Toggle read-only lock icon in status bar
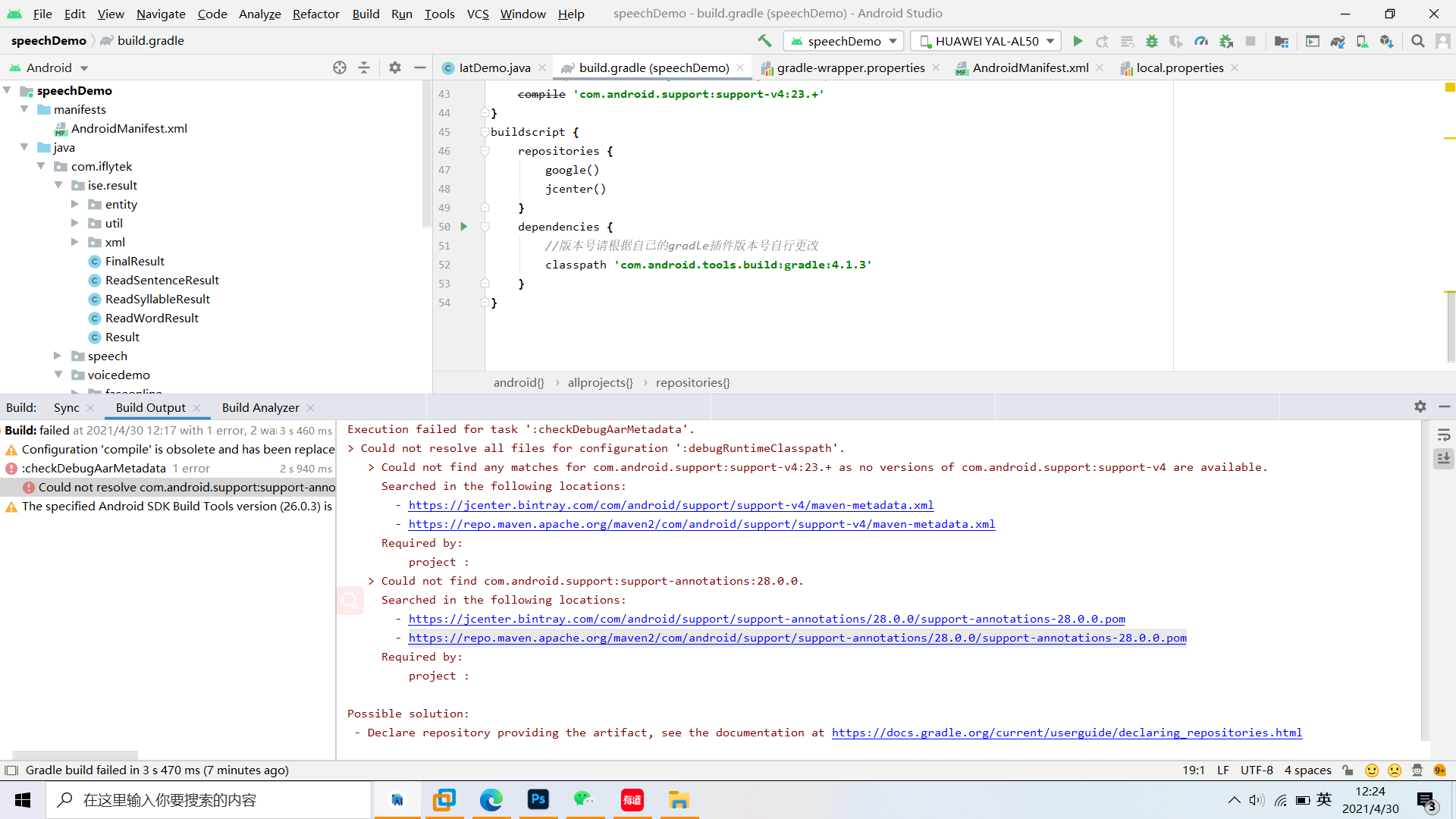The image size is (1456, 819). coord(1348,770)
